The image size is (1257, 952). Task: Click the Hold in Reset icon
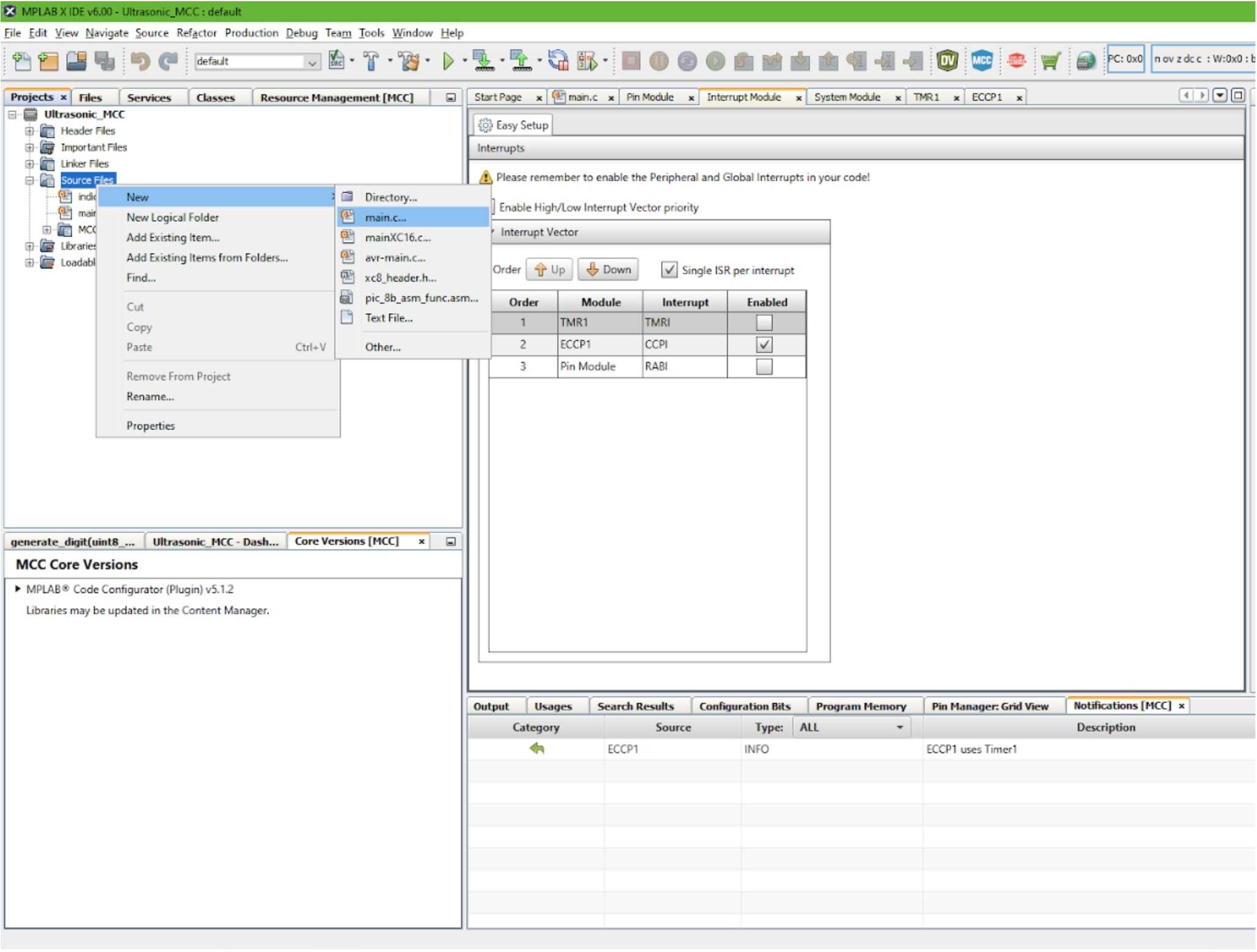[558, 61]
